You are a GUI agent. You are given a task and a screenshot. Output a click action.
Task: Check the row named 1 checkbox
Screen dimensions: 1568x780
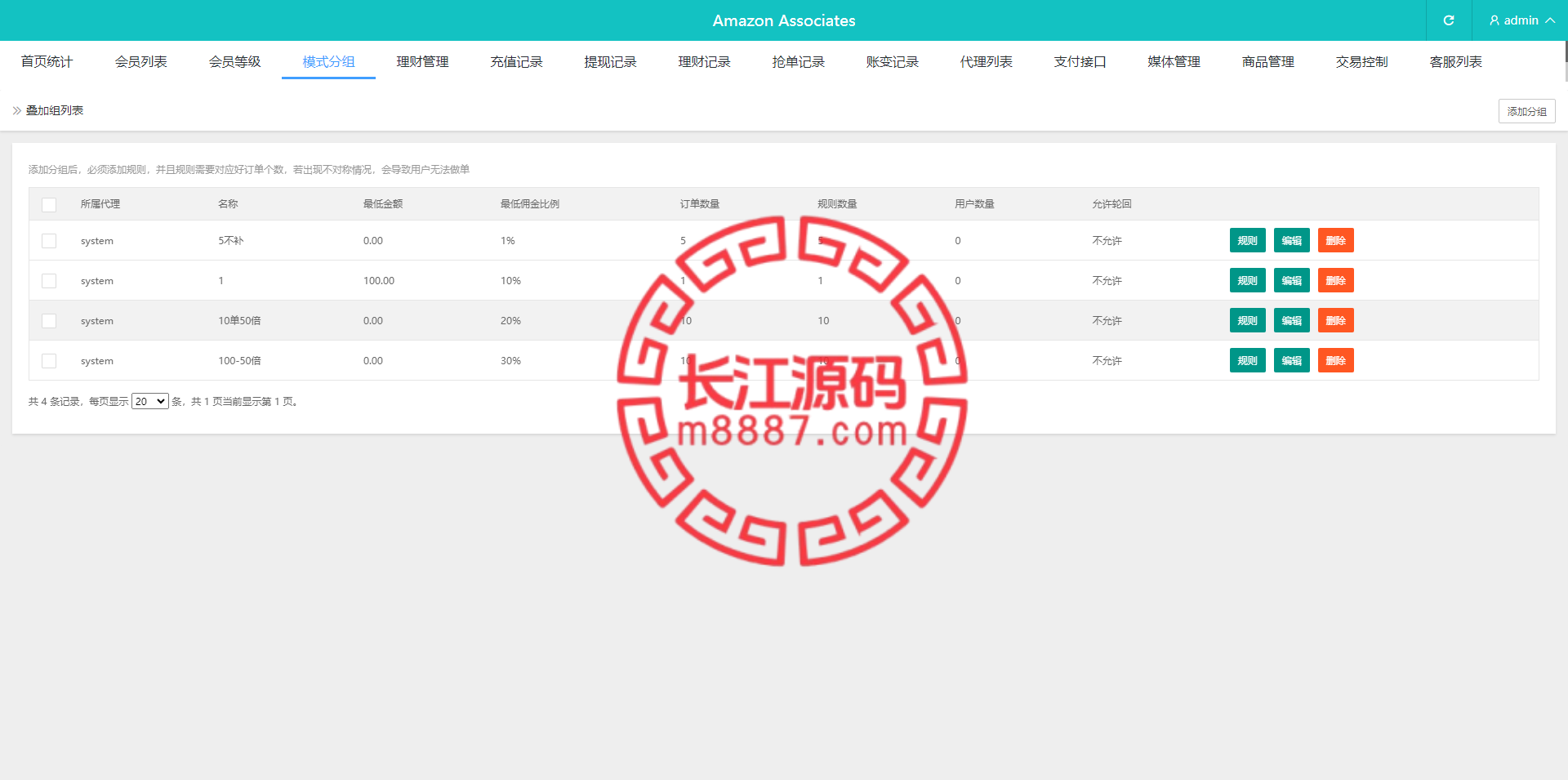click(x=49, y=281)
